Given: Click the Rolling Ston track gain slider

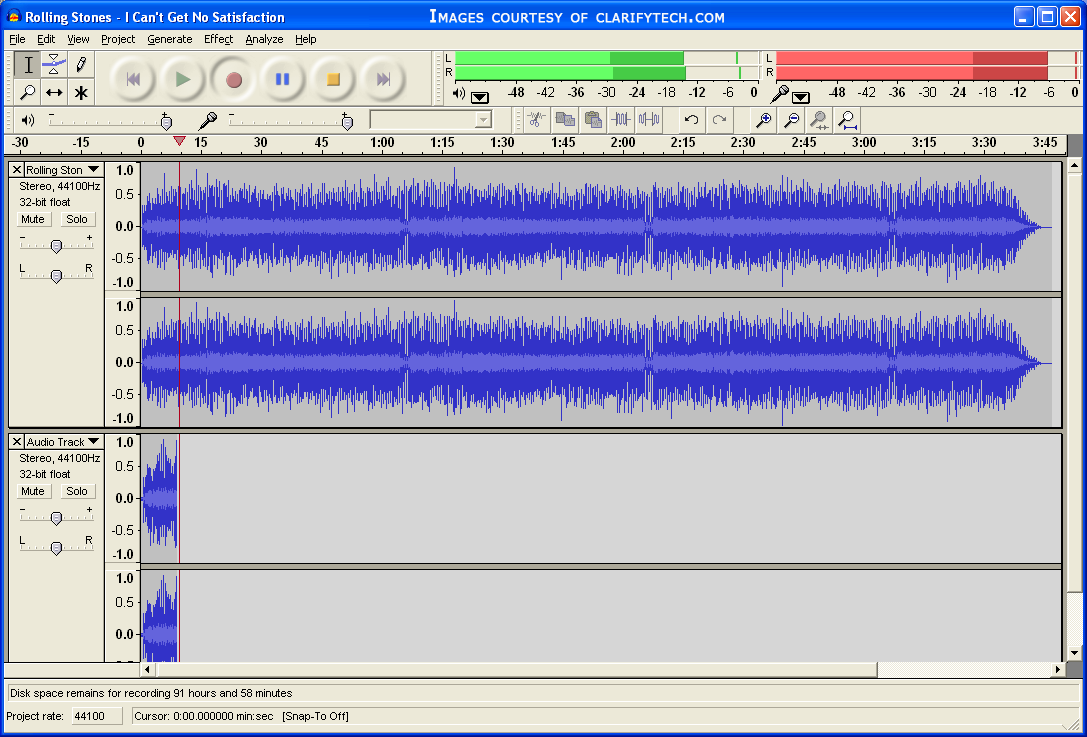Looking at the screenshot, I should click(x=56, y=246).
